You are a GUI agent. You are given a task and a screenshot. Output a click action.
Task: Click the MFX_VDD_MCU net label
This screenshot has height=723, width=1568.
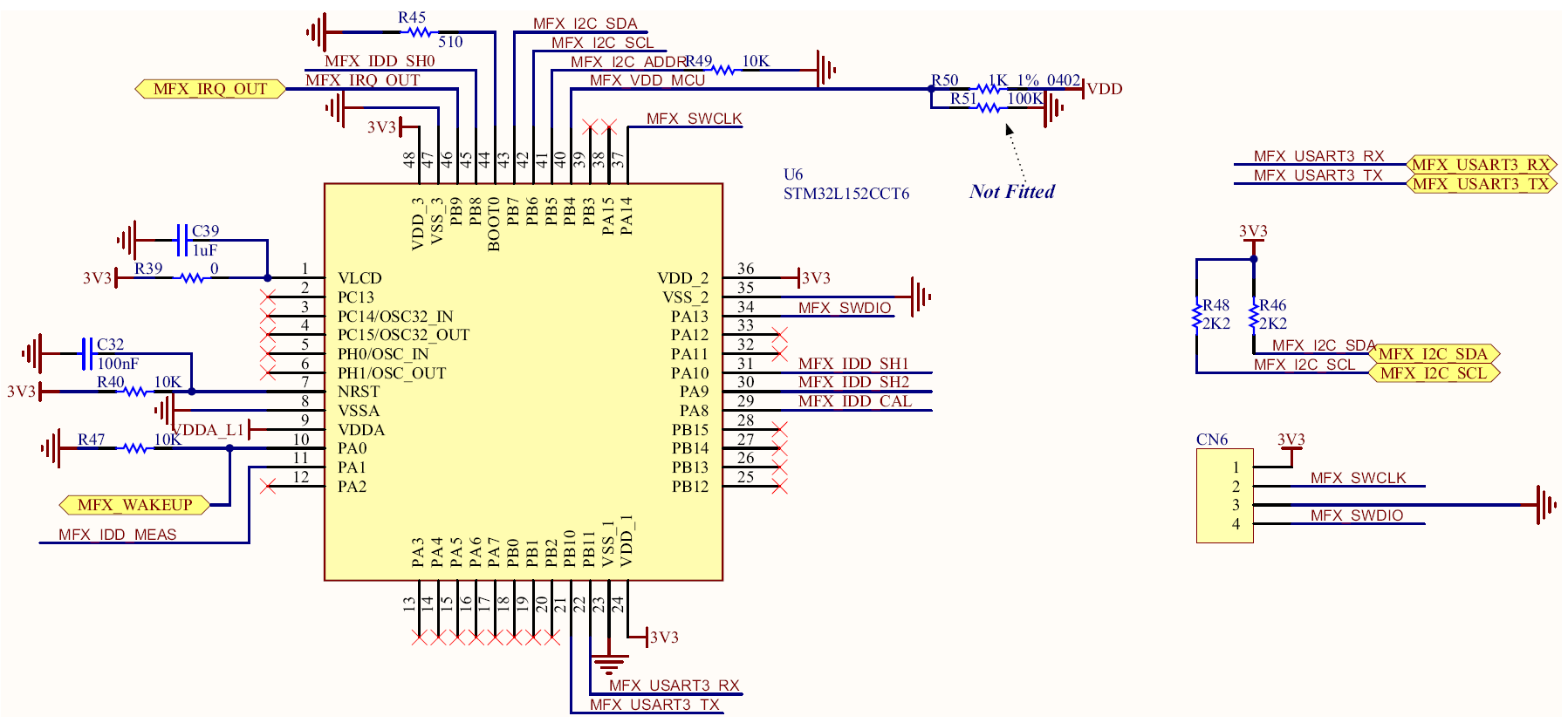tap(647, 80)
